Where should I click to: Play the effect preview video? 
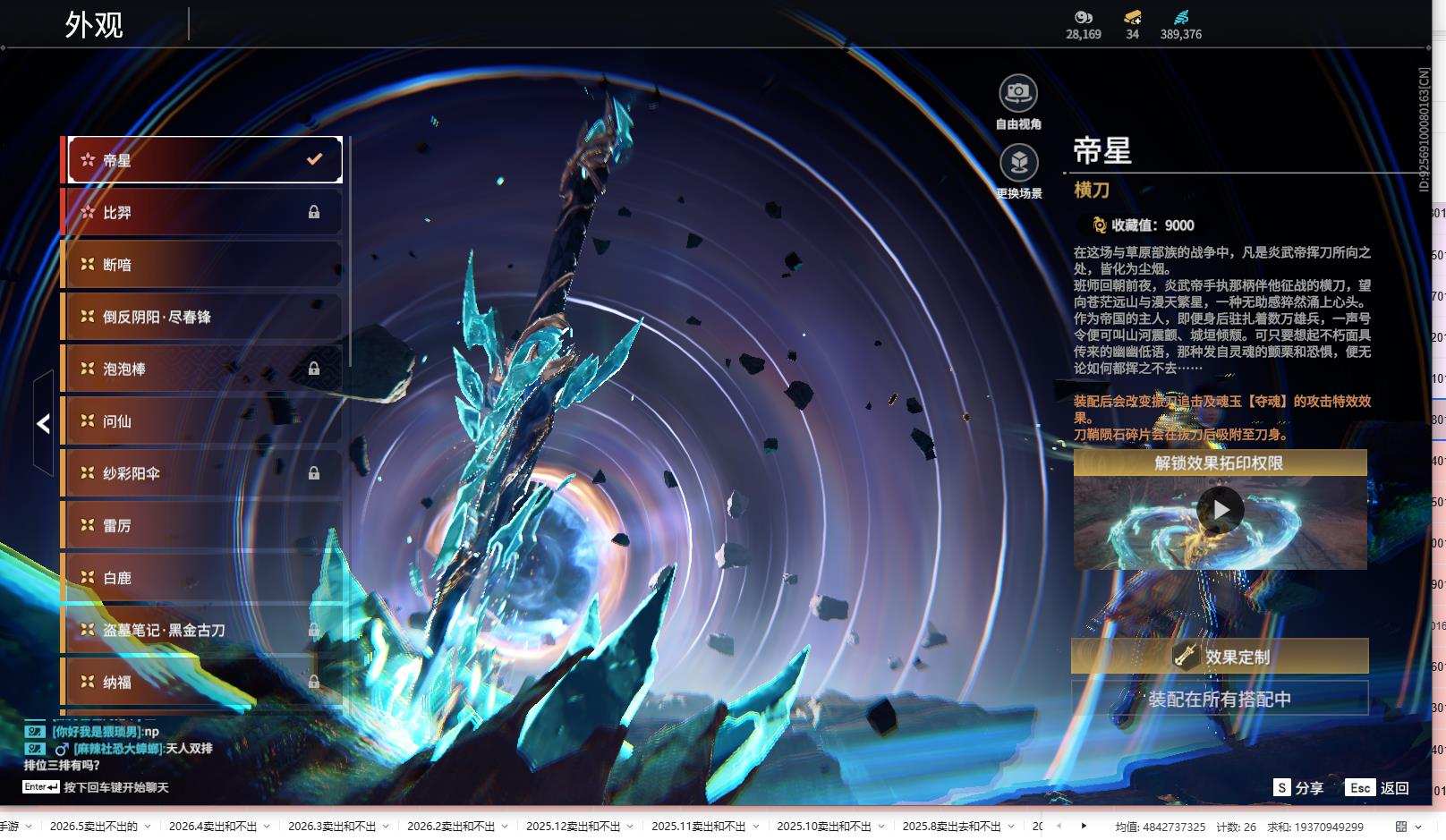(1221, 510)
